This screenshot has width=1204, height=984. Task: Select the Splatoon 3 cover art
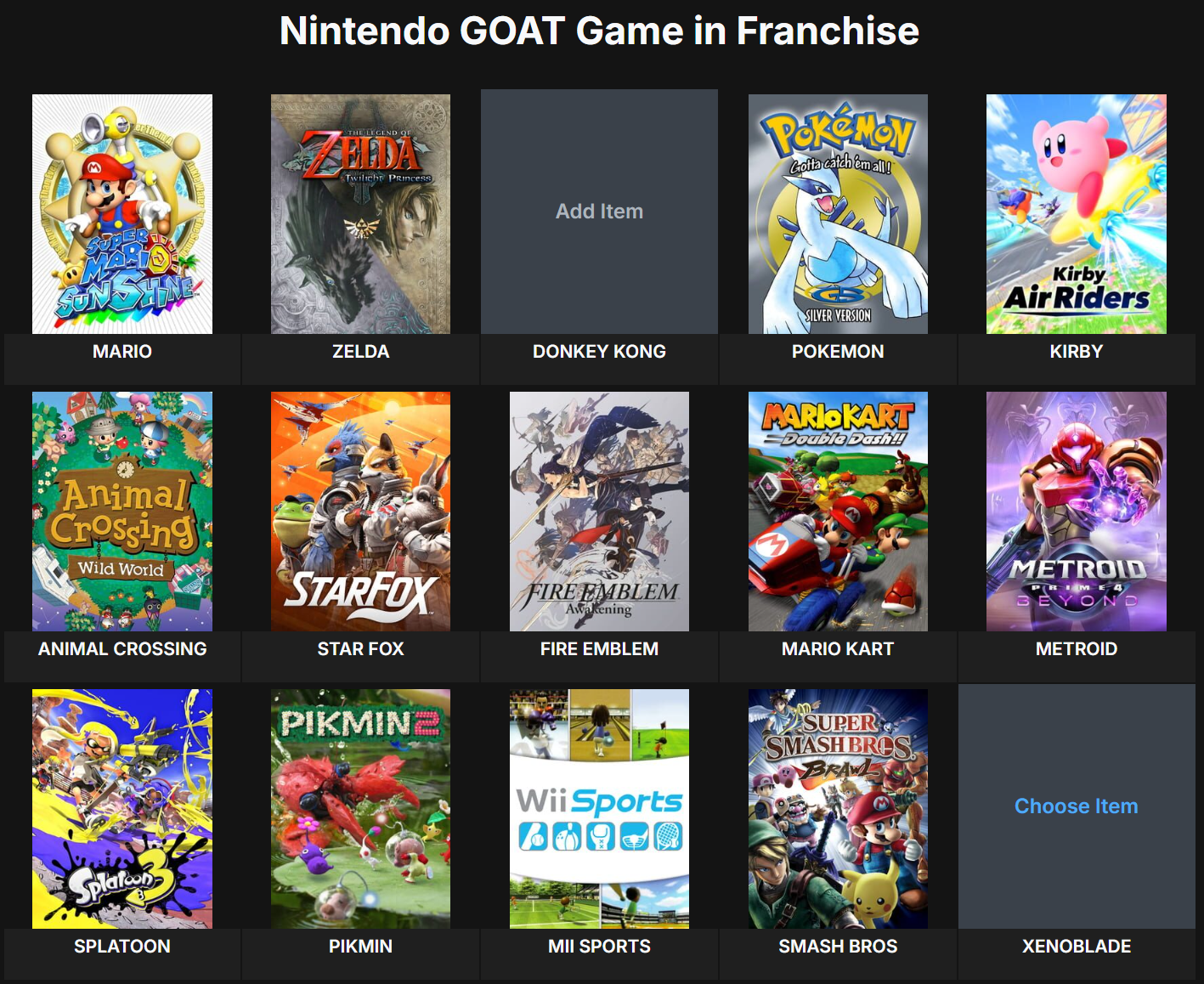[x=122, y=809]
